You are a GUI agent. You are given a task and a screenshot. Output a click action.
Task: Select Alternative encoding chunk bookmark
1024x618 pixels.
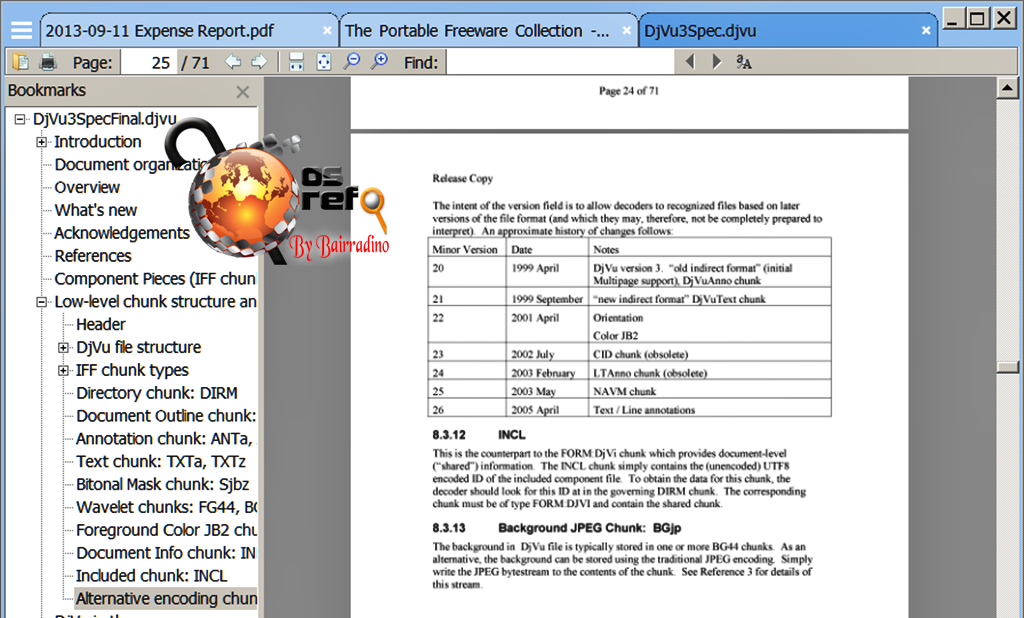point(166,599)
